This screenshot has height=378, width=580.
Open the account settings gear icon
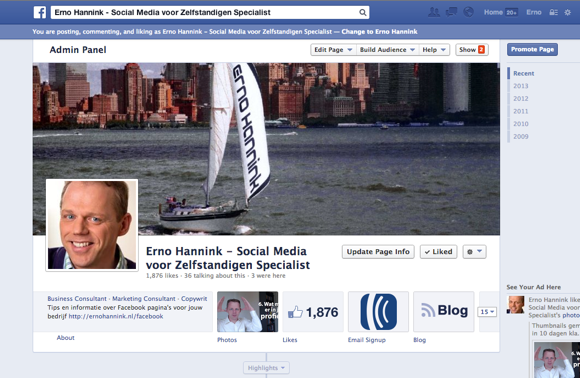click(x=567, y=13)
